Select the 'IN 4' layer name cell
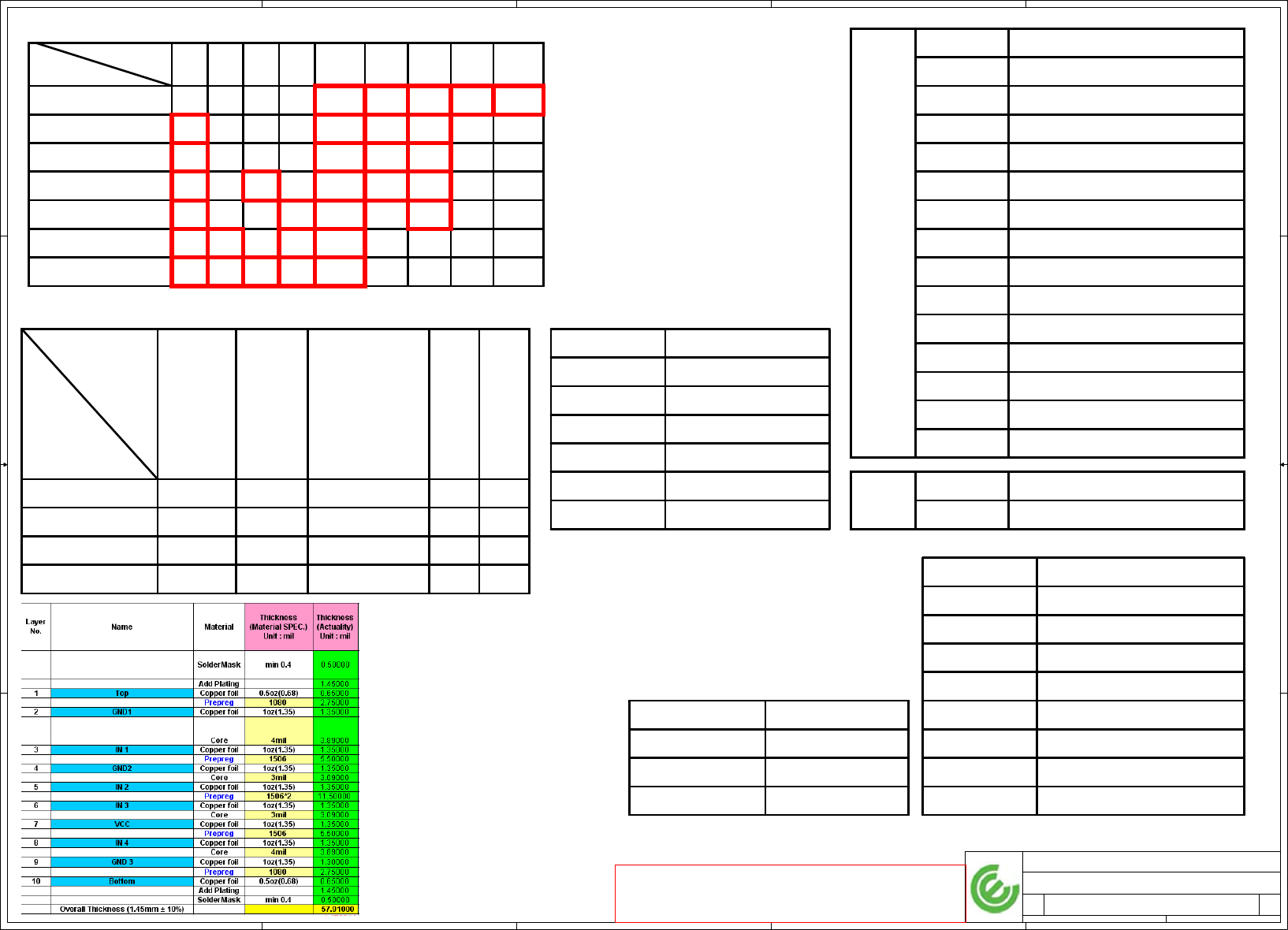The width and height of the screenshot is (1288, 930). click(x=122, y=843)
